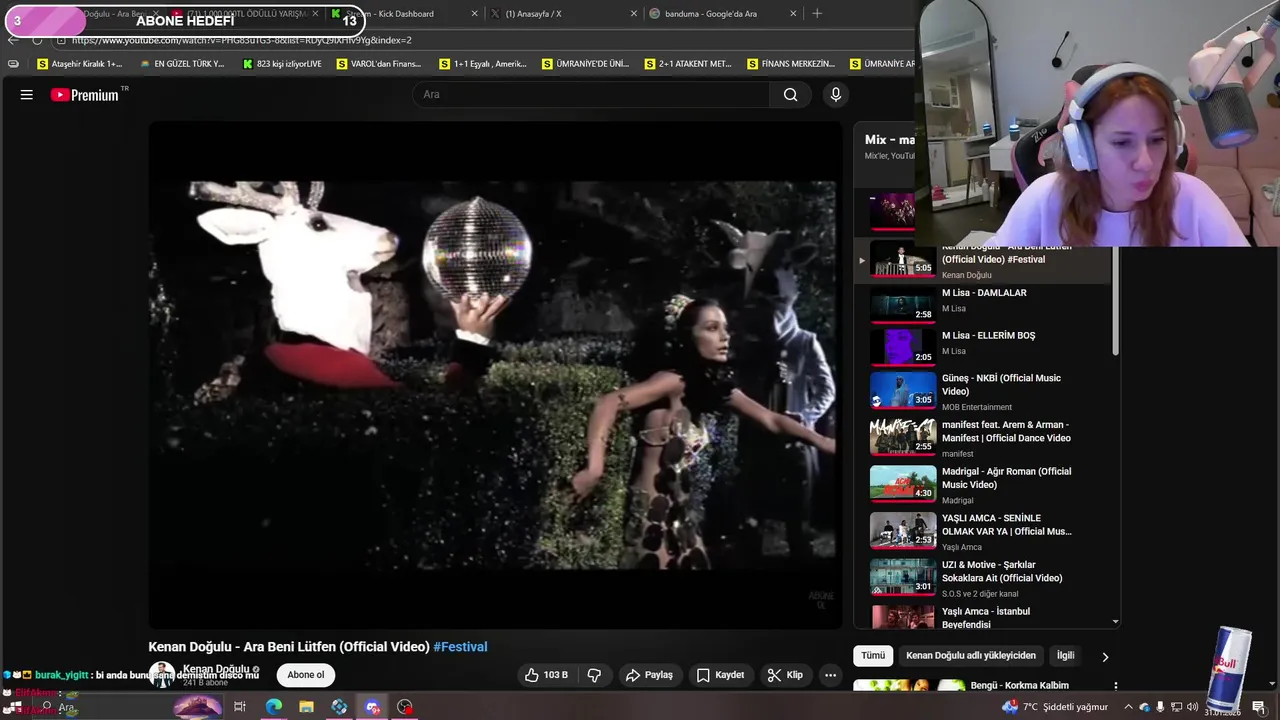Viewport: 1280px width, 720px height.
Task: Open '823 kişi izliyorLIVE' bookmark
Action: pyautogui.click(x=282, y=64)
